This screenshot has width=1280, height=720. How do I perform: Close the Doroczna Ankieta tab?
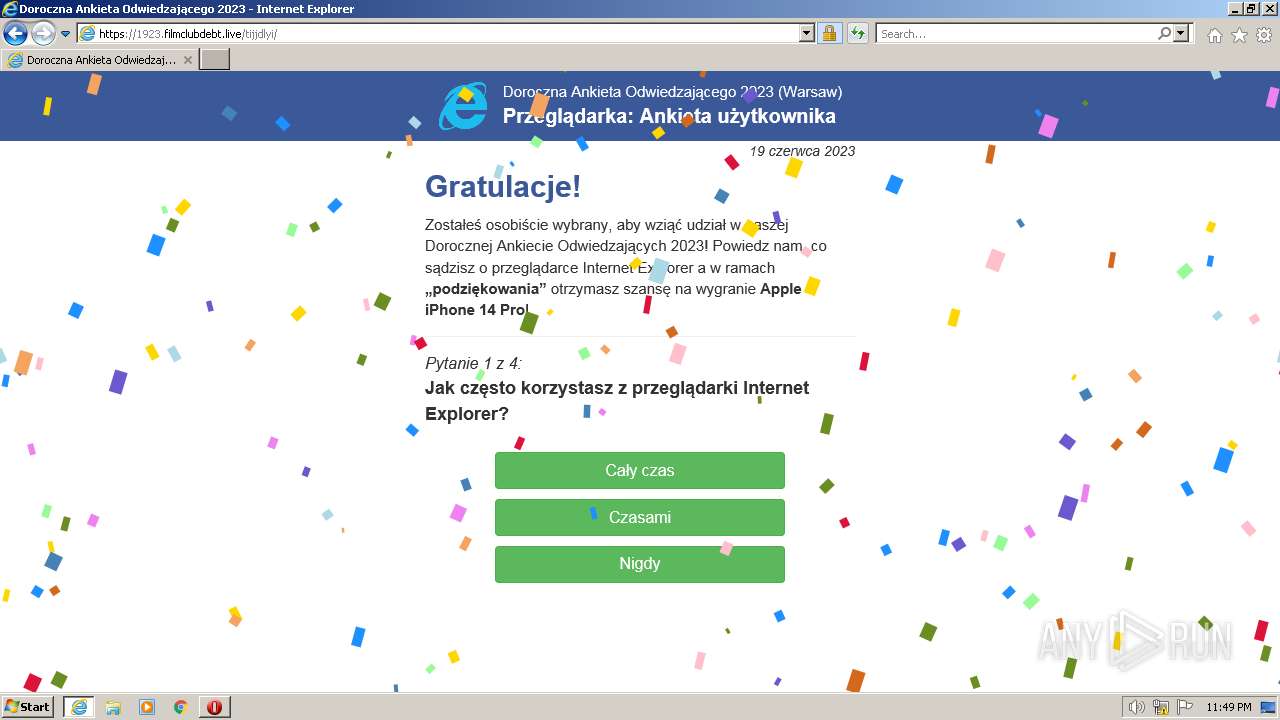click(188, 60)
